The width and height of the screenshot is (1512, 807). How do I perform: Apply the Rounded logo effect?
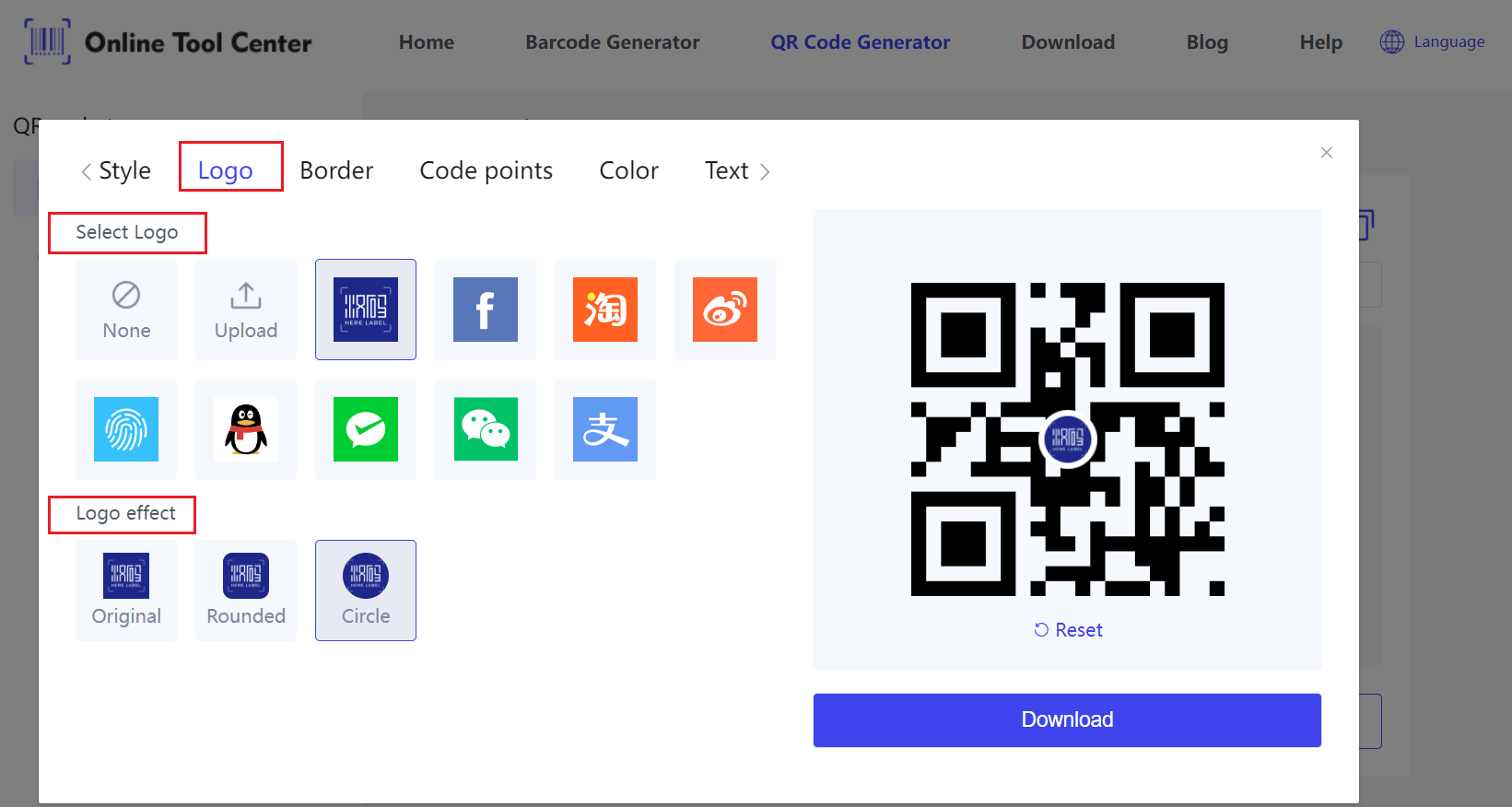tap(246, 591)
